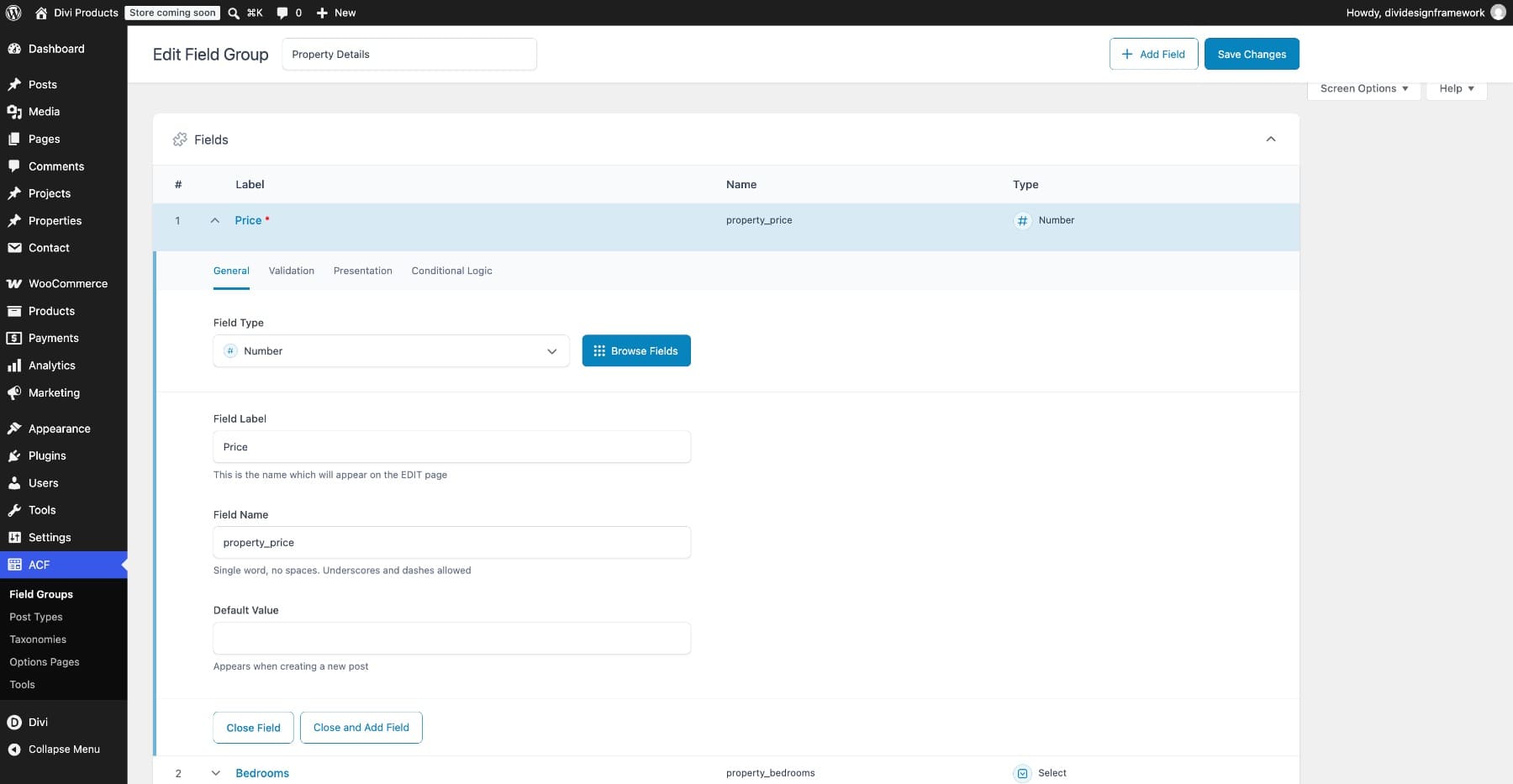This screenshot has width=1513, height=784.
Task: Click the Number type hash icon in Price row
Action: [1022, 221]
